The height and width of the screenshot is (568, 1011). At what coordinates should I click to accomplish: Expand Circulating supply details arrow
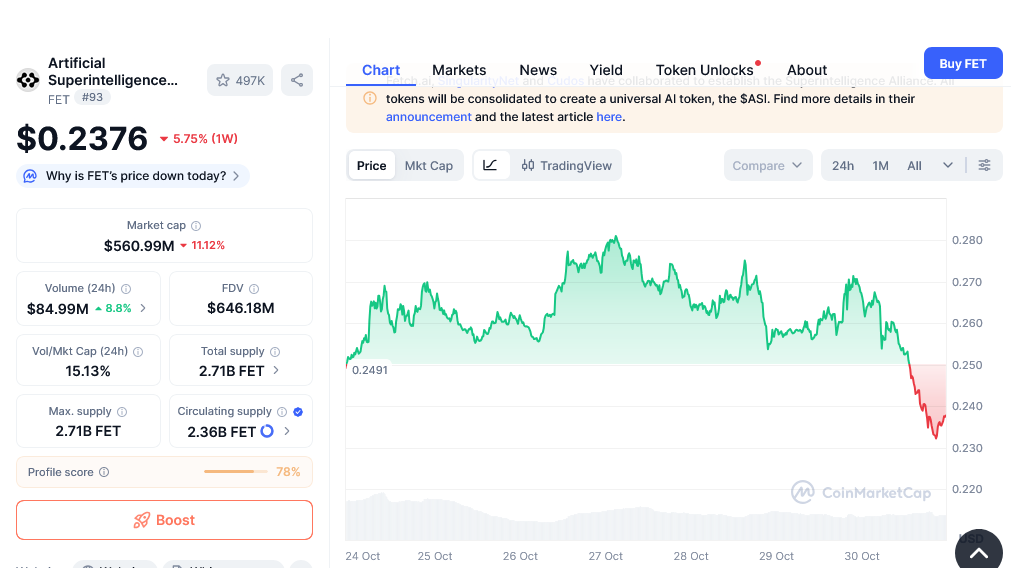click(287, 431)
